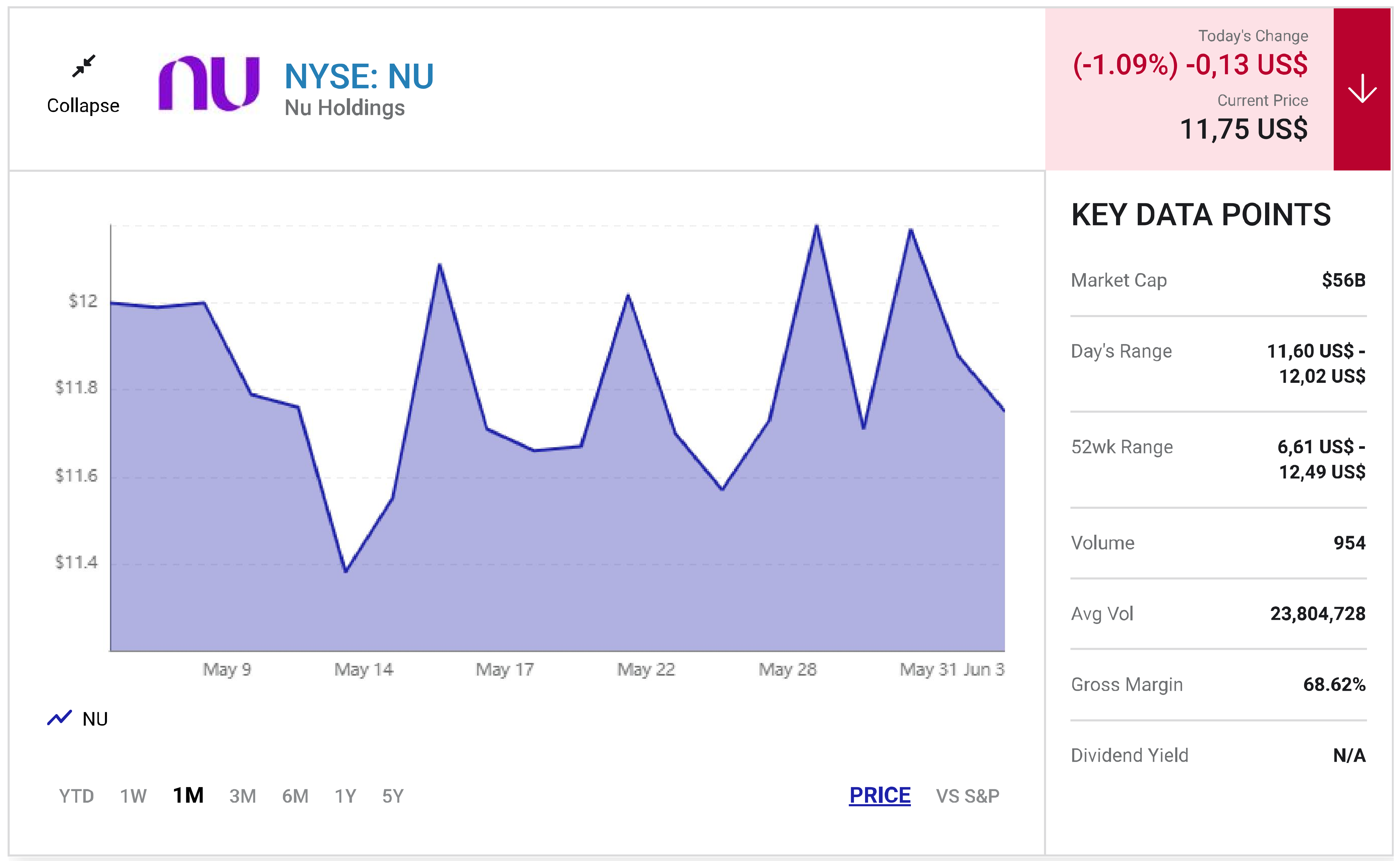This screenshot has height=861, width=1400.
Task: Show the 5Y price history
Action: tap(392, 796)
